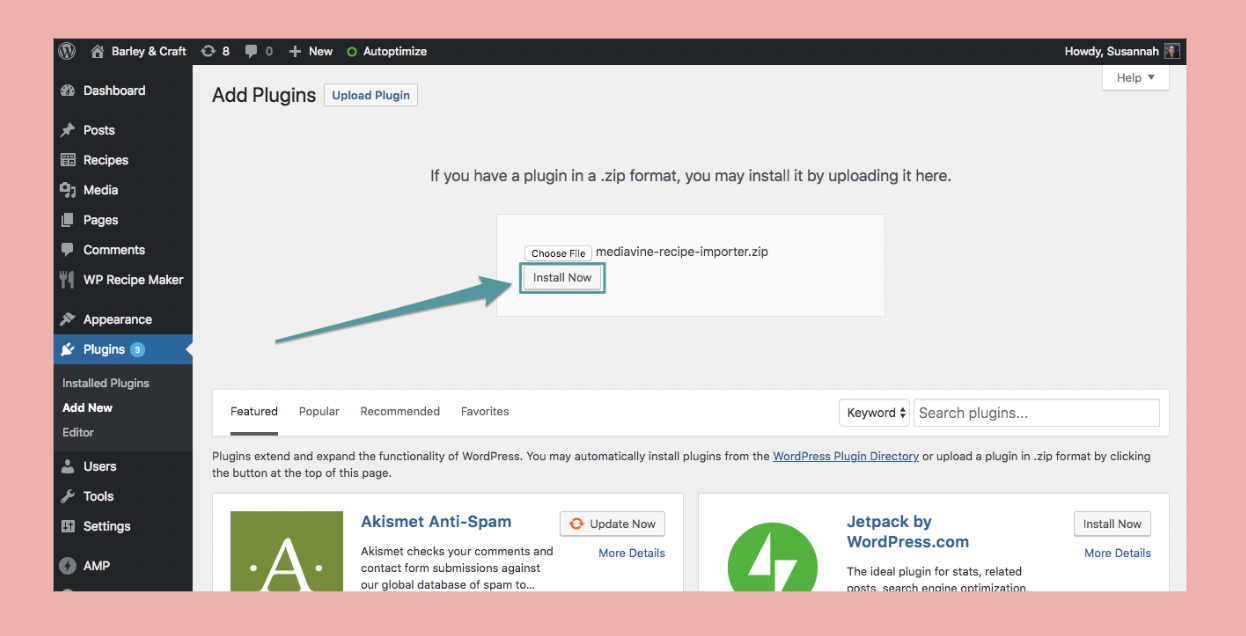Click the Pages sidebar icon
Screen dimensions: 1246x636
(68, 220)
